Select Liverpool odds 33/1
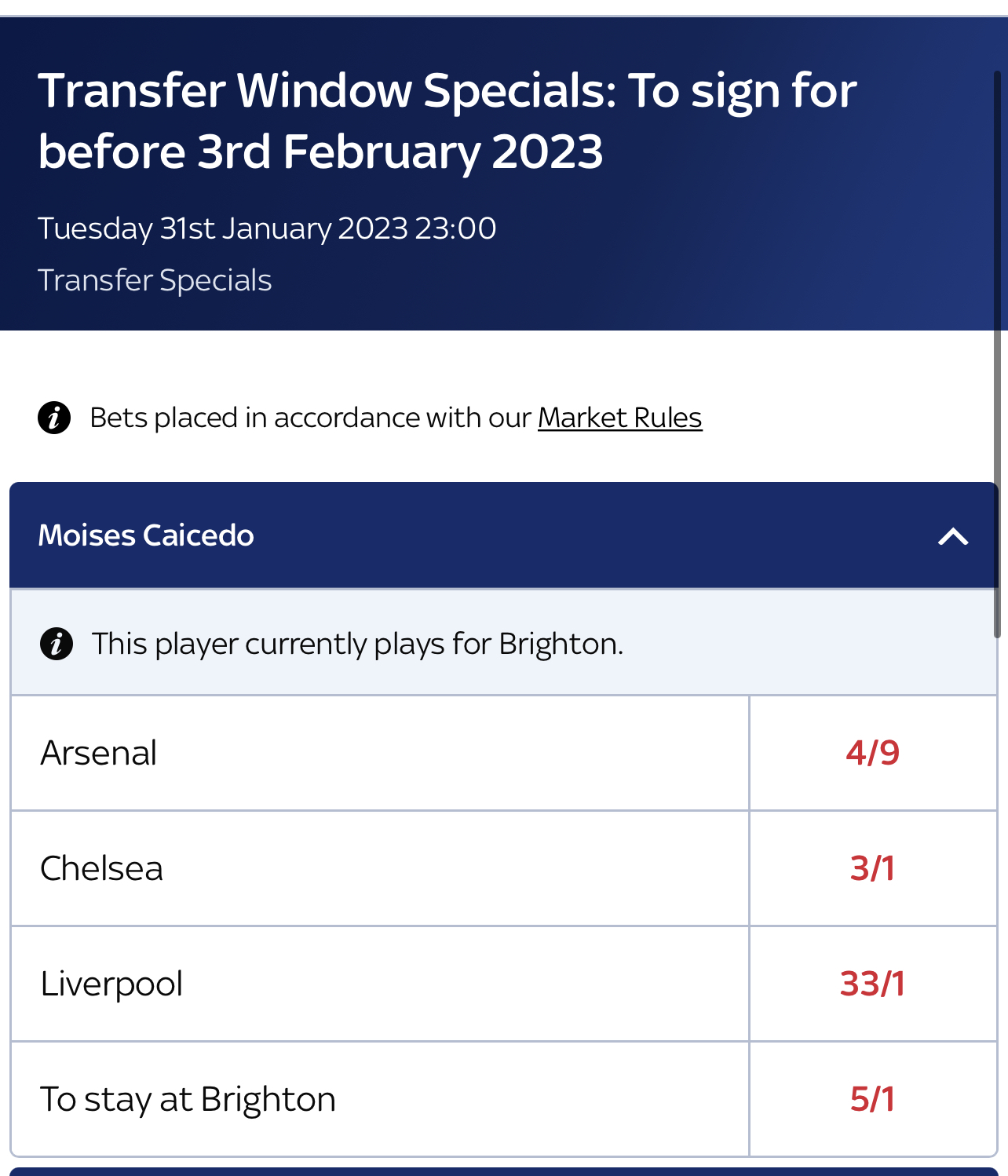The height and width of the screenshot is (1176, 1008). coord(873,984)
